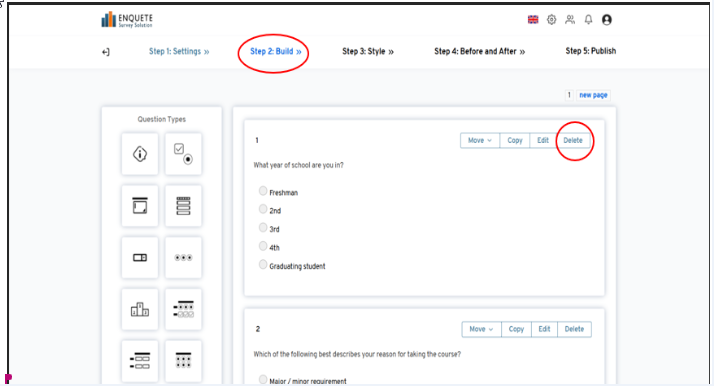The width and height of the screenshot is (714, 386).
Task: Add the three-circles rating question type
Action: pos(183,258)
